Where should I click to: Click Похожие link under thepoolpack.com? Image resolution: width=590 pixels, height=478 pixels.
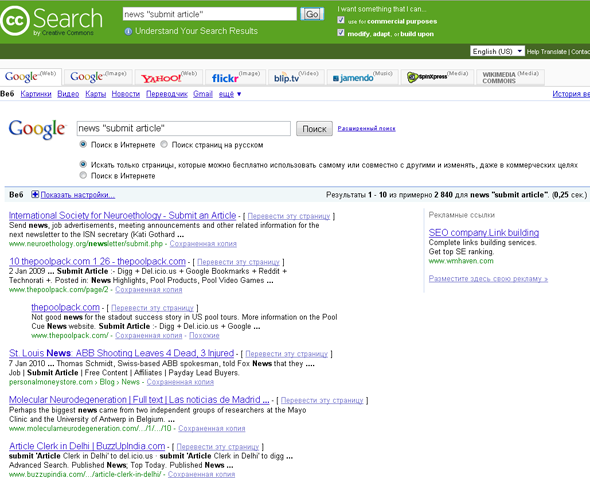coord(204,336)
